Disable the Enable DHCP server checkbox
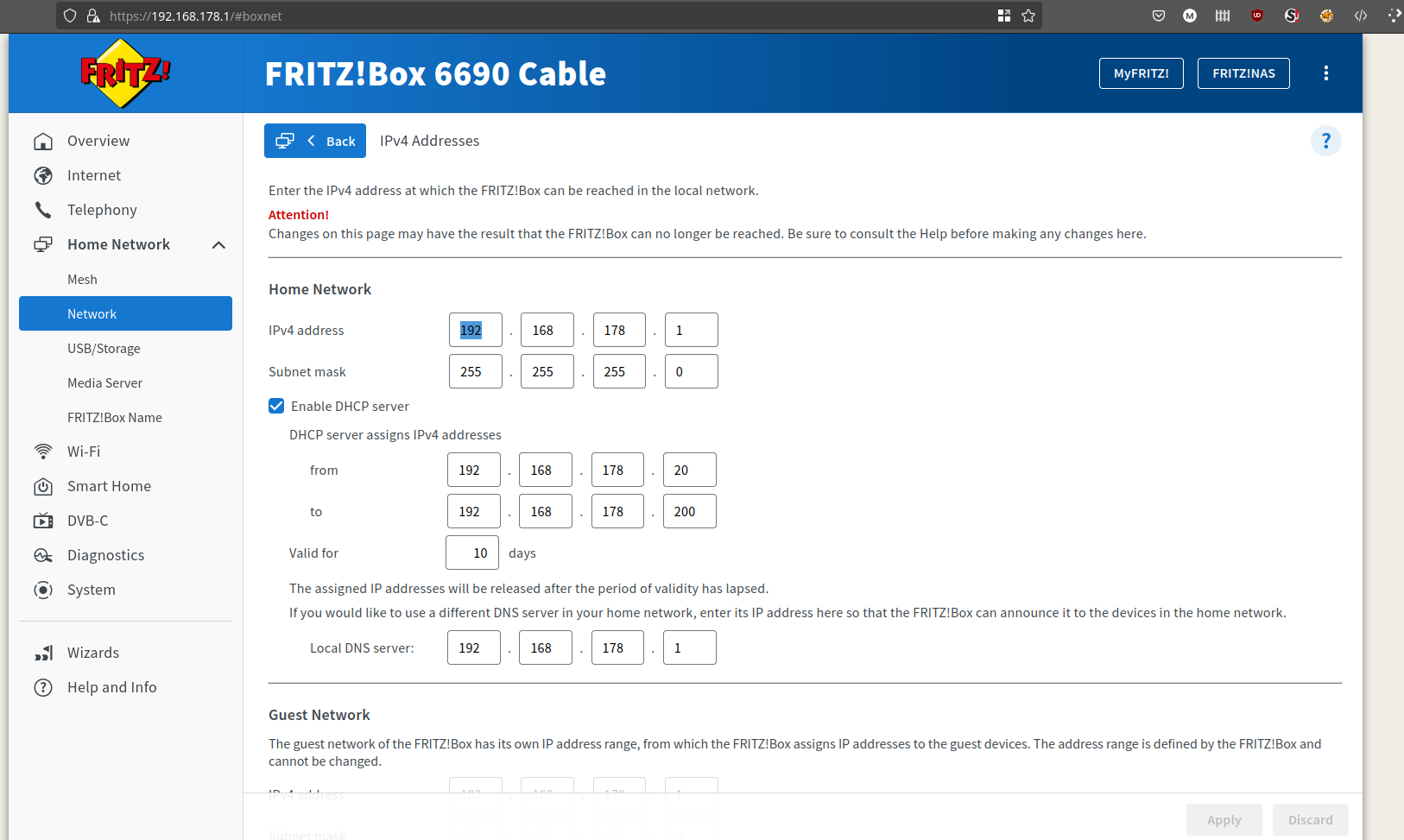Viewport: 1404px width, 840px height. pyautogui.click(x=276, y=406)
